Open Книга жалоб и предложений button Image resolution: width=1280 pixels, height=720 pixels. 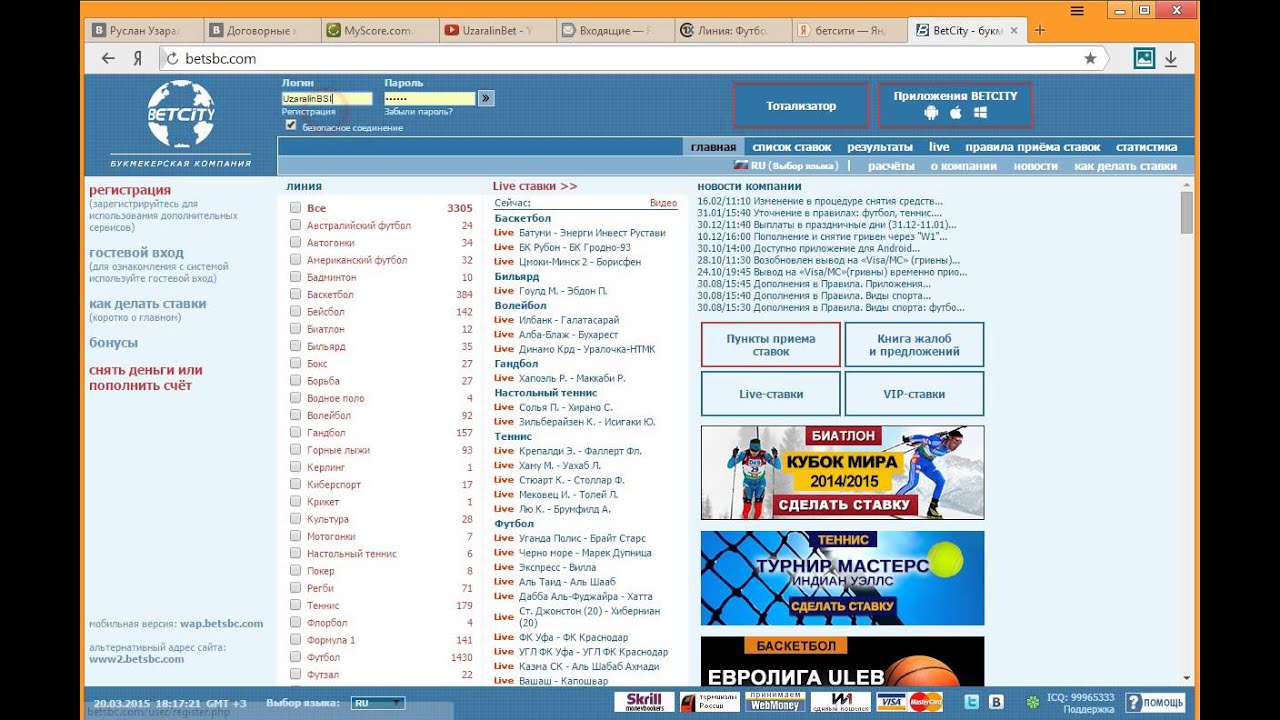[x=914, y=345]
